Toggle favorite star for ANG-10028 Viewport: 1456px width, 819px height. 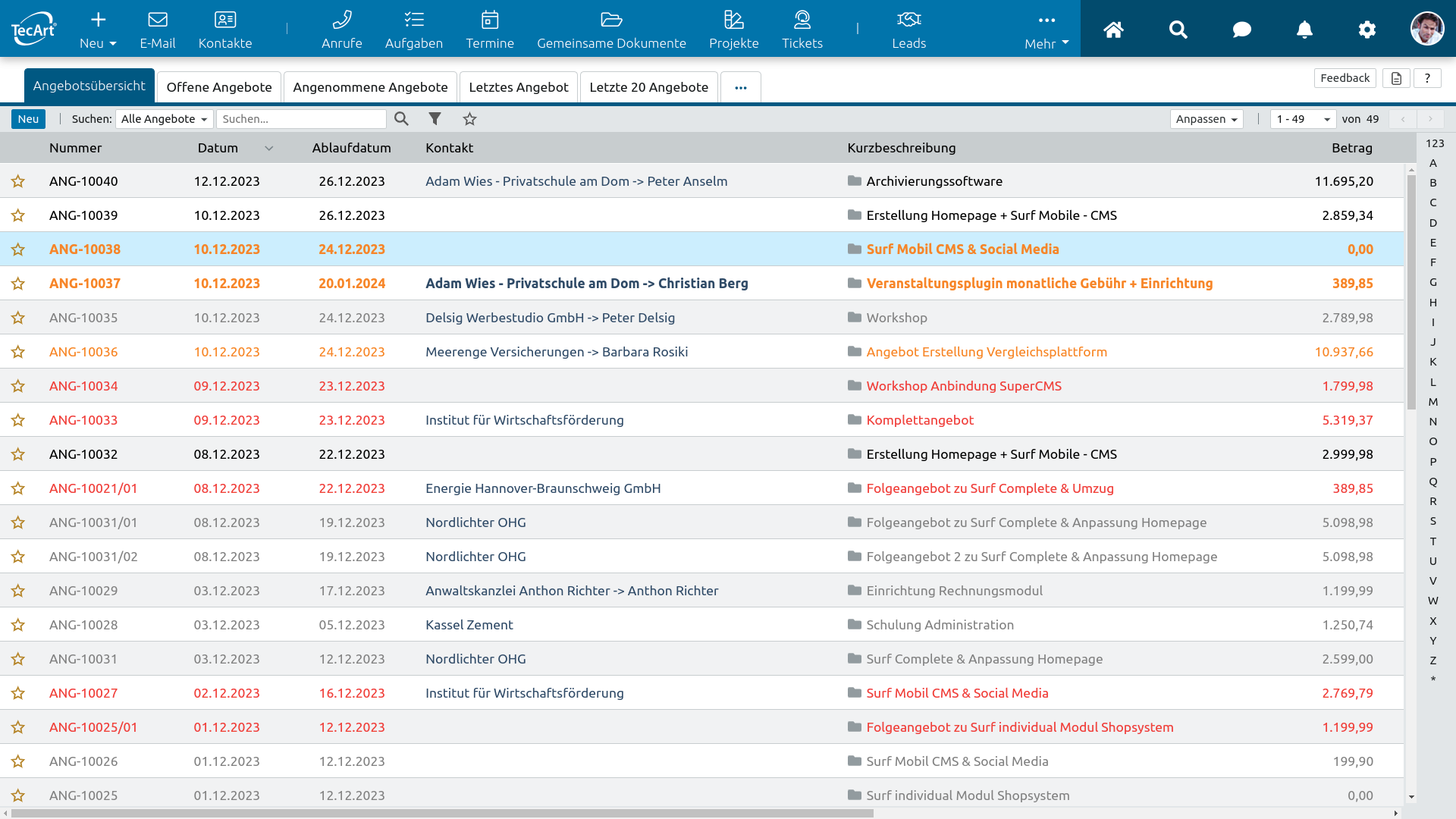pyautogui.click(x=18, y=625)
